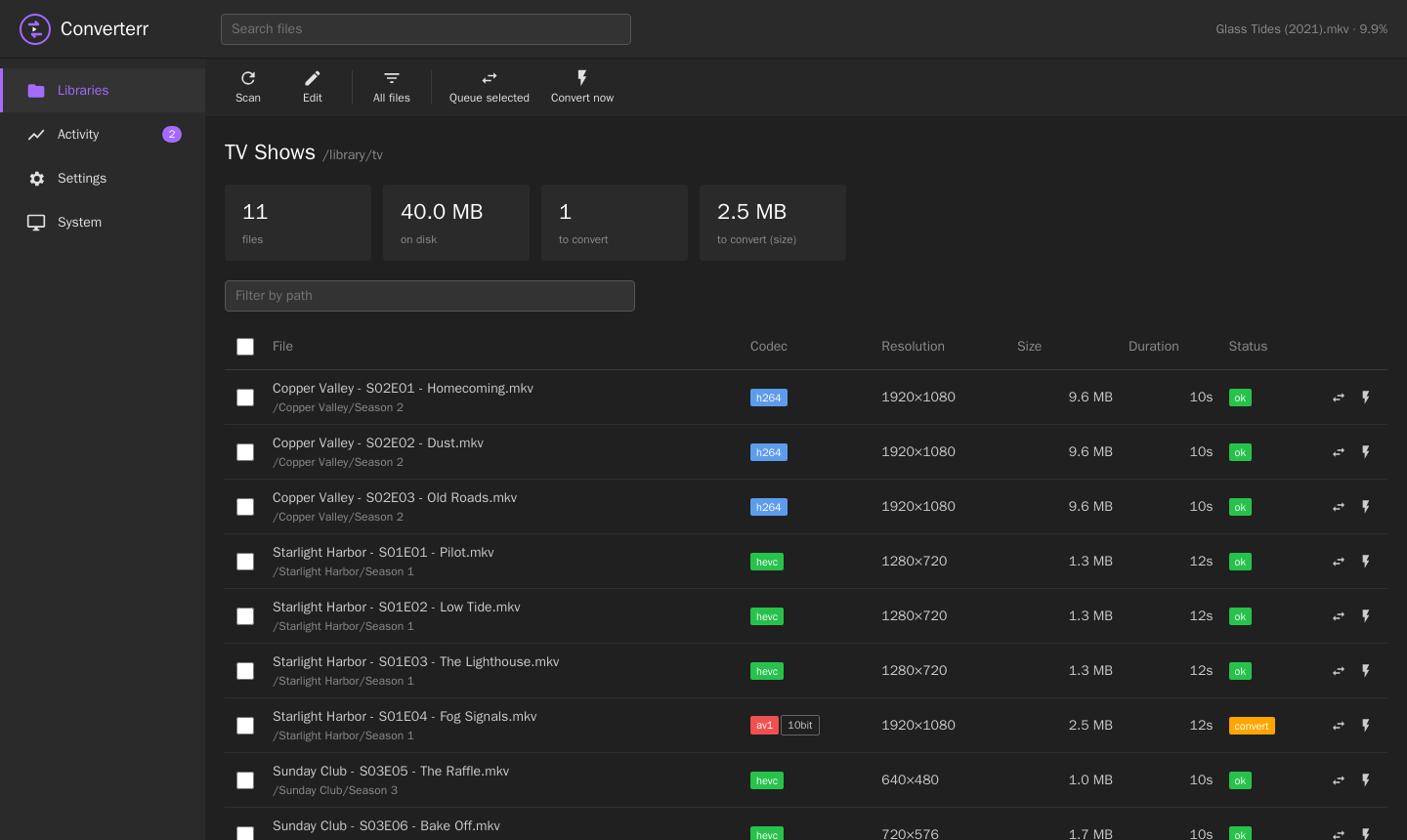Convert Low Tide.mkv now
Image resolution: width=1407 pixels, height=840 pixels.
[x=1366, y=616]
